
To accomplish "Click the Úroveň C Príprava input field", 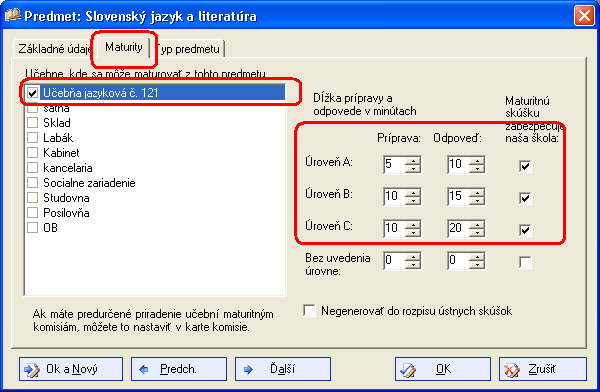I will 394,229.
